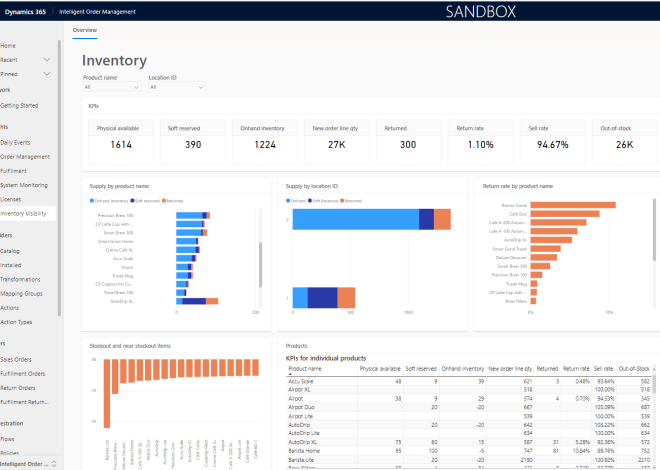Go to Home in sidebar
Viewport: 660px width, 470px height.
(8, 45)
